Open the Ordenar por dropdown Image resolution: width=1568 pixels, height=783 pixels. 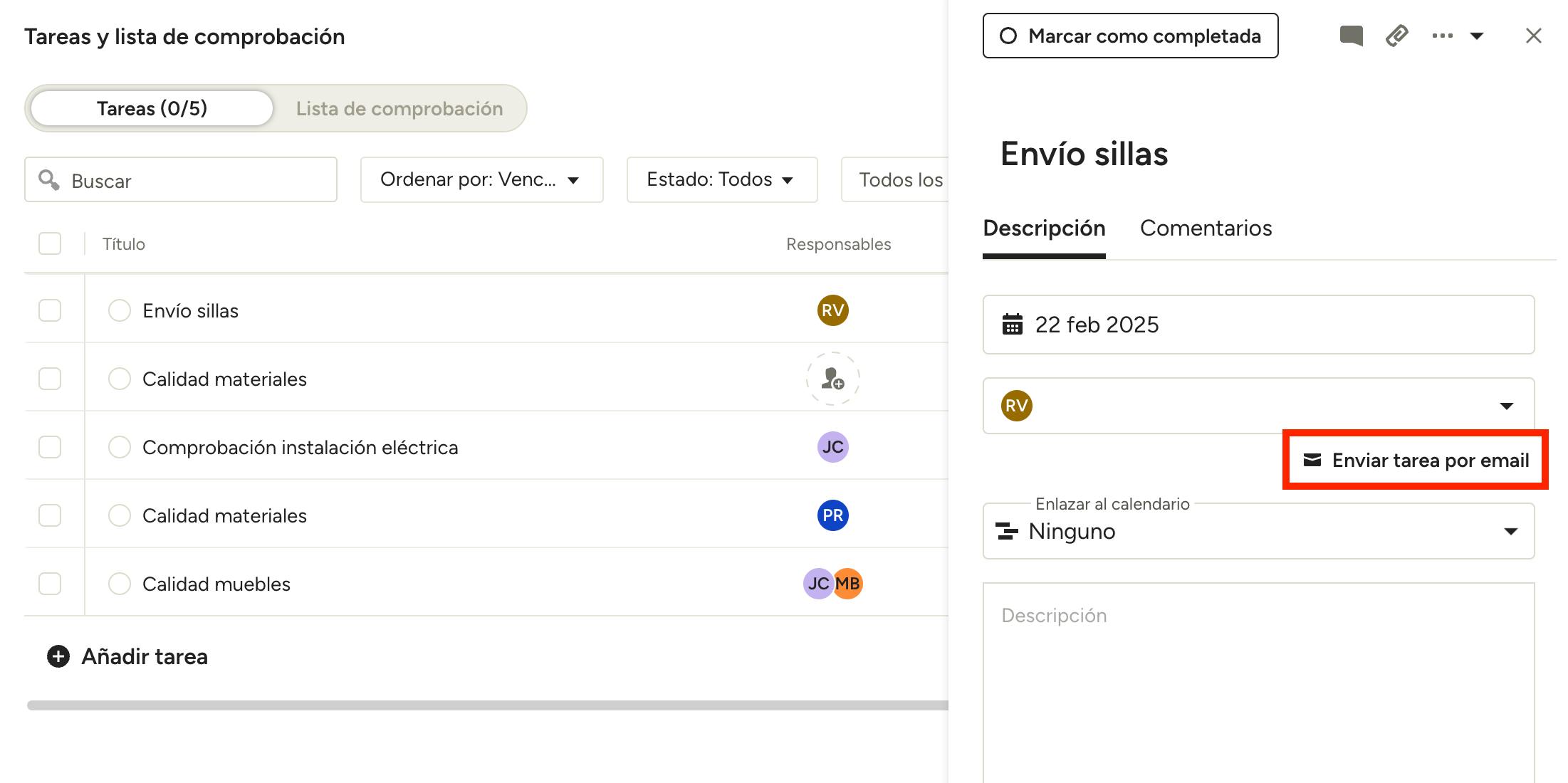(481, 179)
